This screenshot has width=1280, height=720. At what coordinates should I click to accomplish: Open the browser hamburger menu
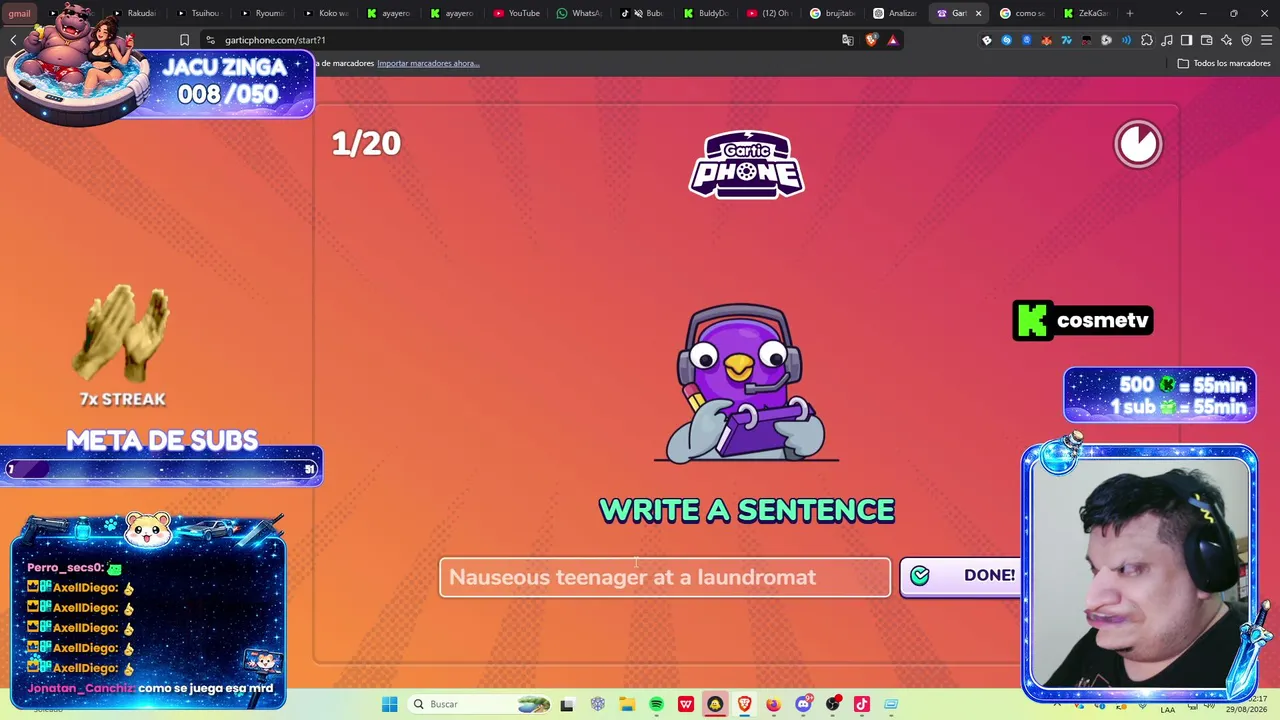tap(1266, 40)
